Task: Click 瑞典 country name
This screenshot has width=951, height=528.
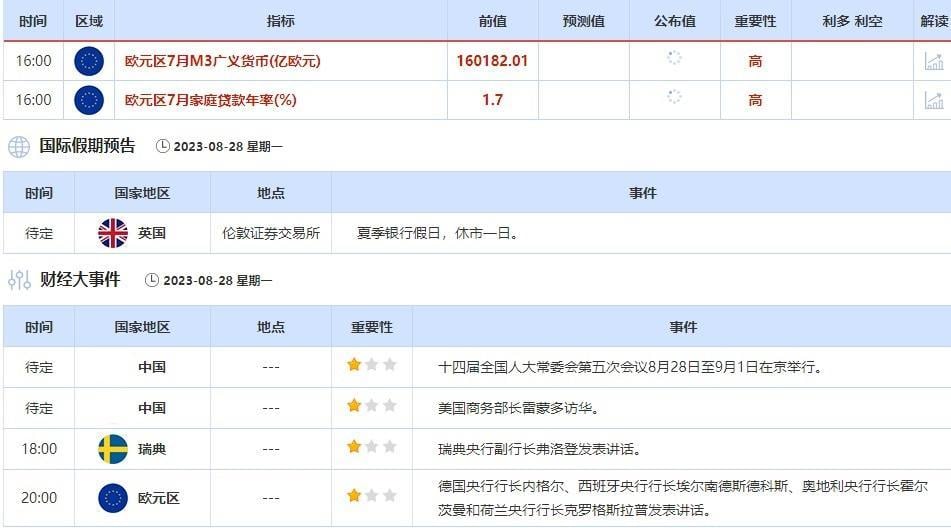Action: (x=152, y=449)
